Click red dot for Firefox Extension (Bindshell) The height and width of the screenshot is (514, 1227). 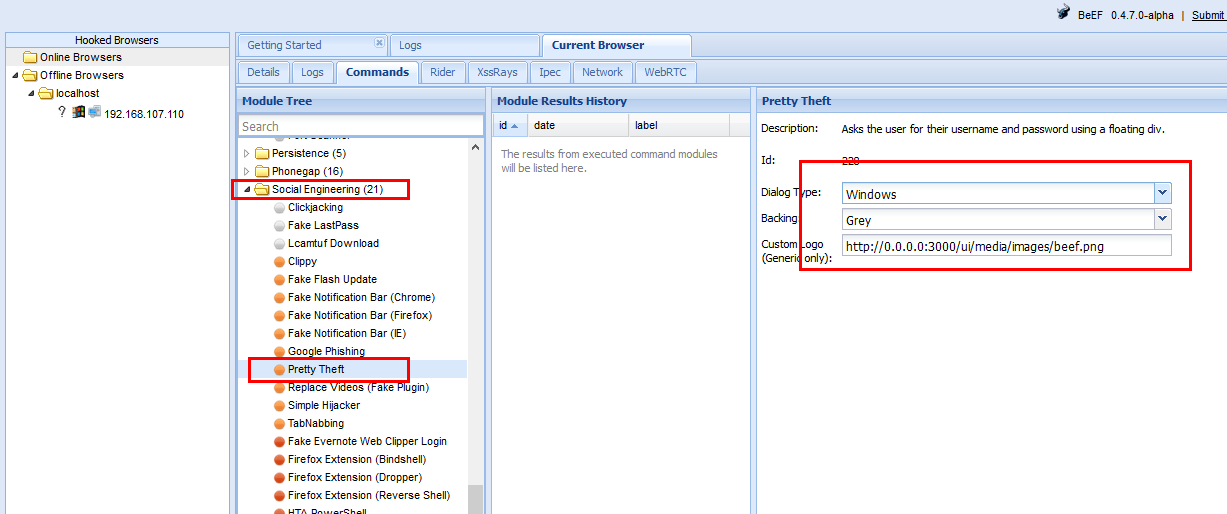pos(279,459)
